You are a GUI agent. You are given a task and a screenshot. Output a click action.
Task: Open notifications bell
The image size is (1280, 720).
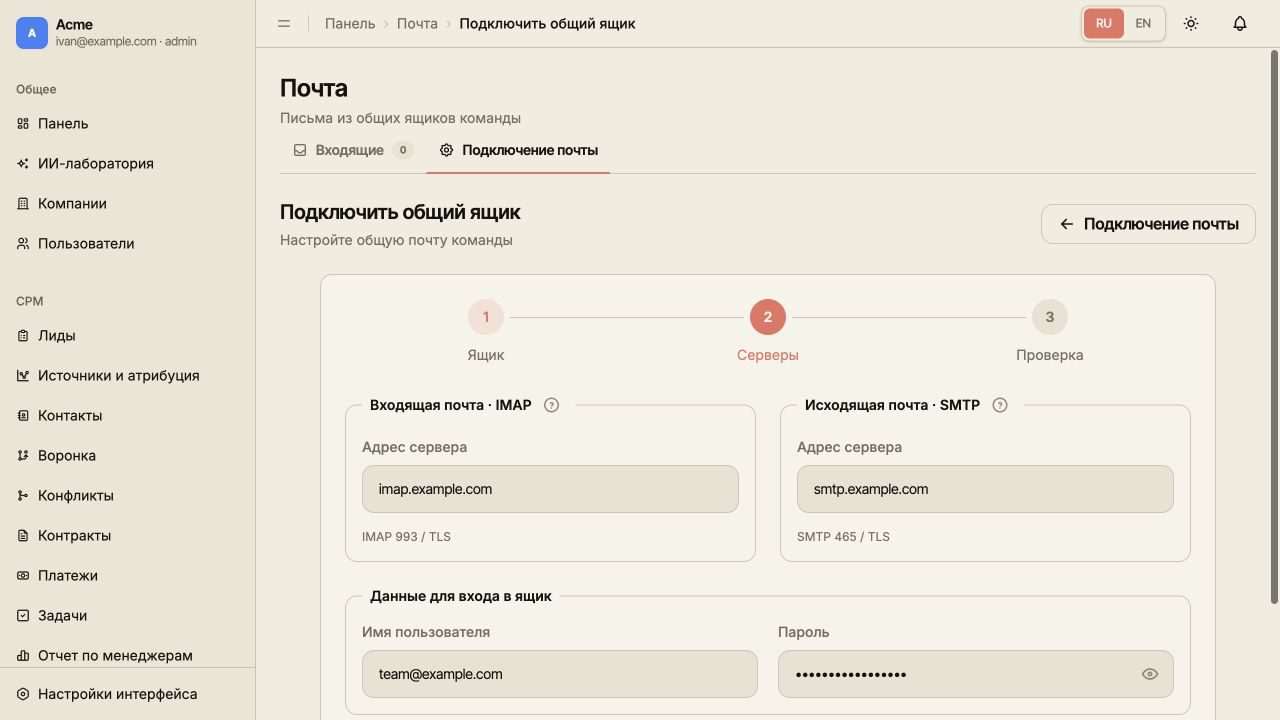click(1240, 23)
